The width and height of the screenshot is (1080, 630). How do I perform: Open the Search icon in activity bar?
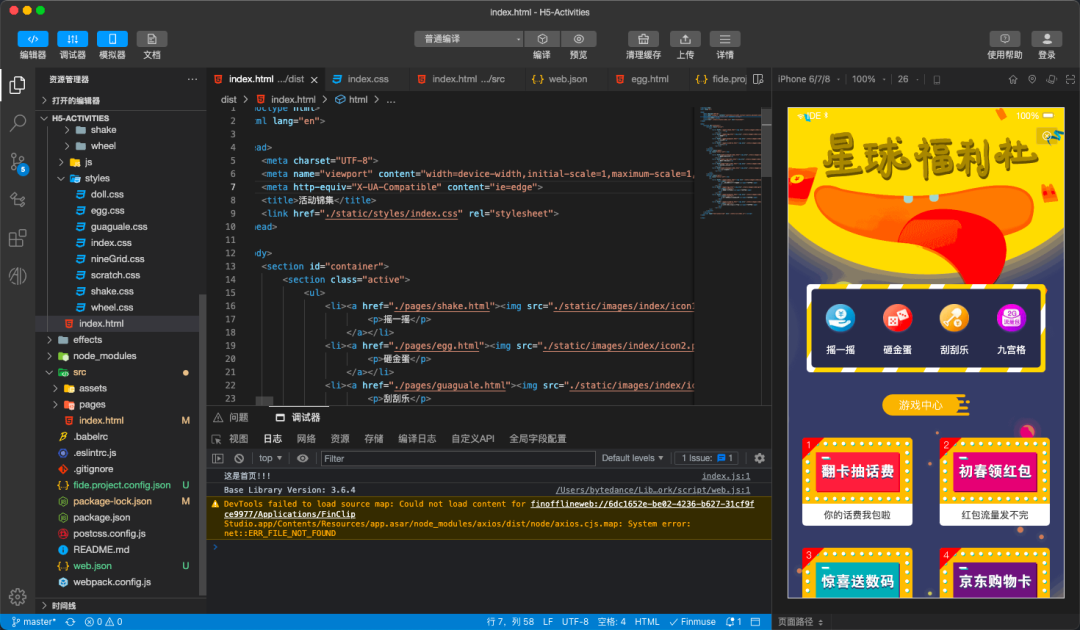[18, 123]
